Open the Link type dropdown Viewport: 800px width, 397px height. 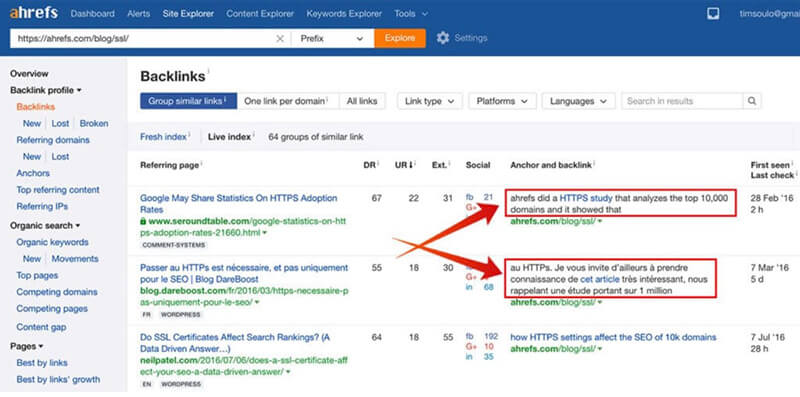tap(430, 101)
